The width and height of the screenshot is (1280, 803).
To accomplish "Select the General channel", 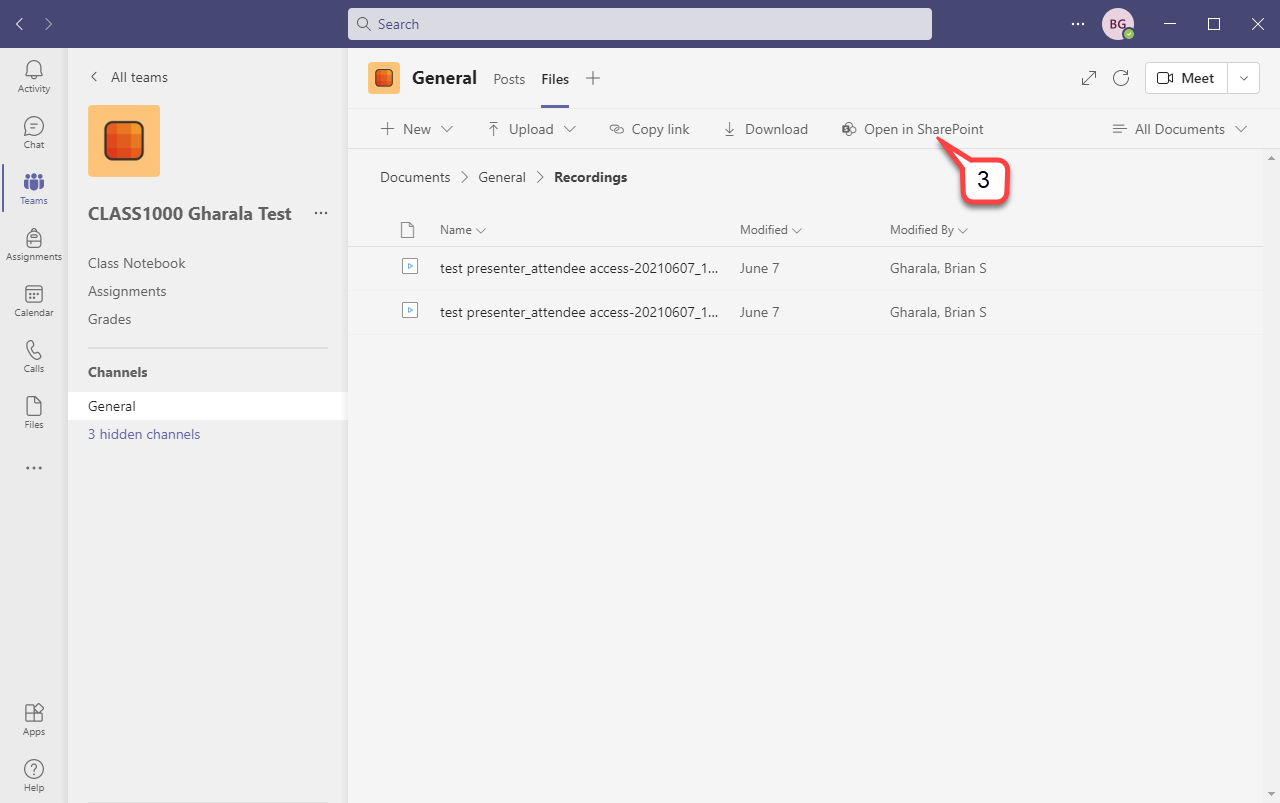I will coord(208,406).
